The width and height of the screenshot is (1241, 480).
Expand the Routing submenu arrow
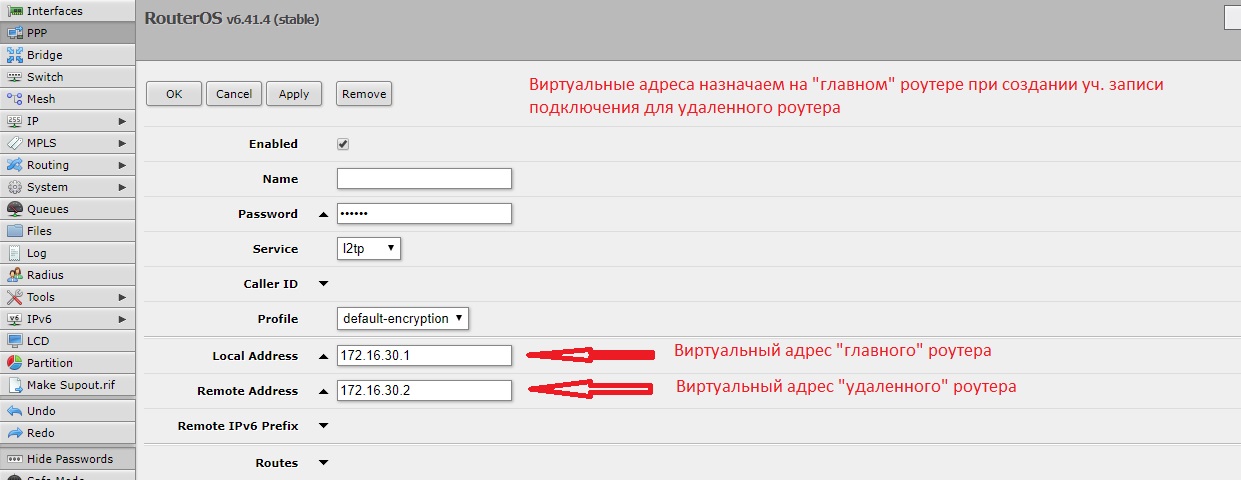122,165
